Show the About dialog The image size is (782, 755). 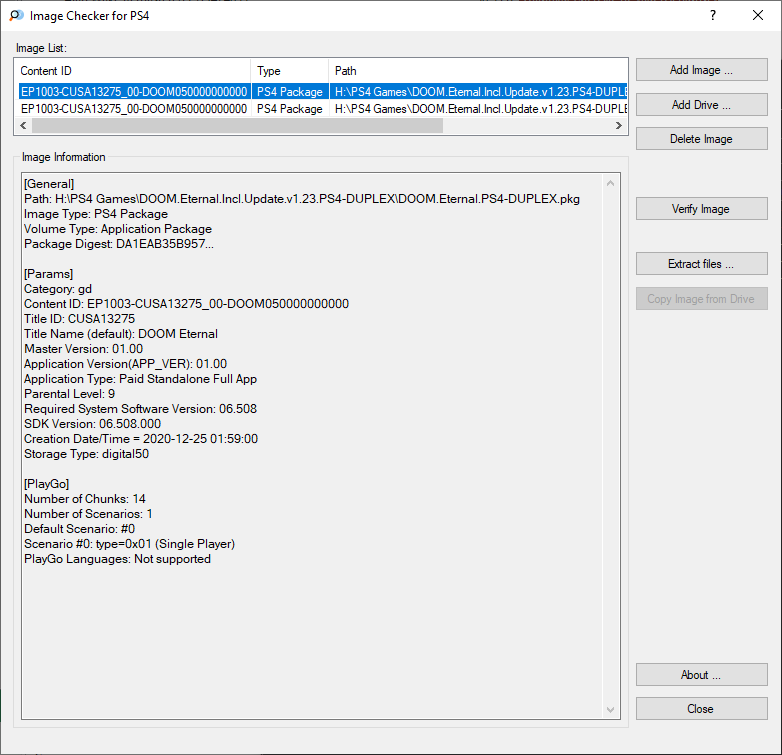coord(701,675)
